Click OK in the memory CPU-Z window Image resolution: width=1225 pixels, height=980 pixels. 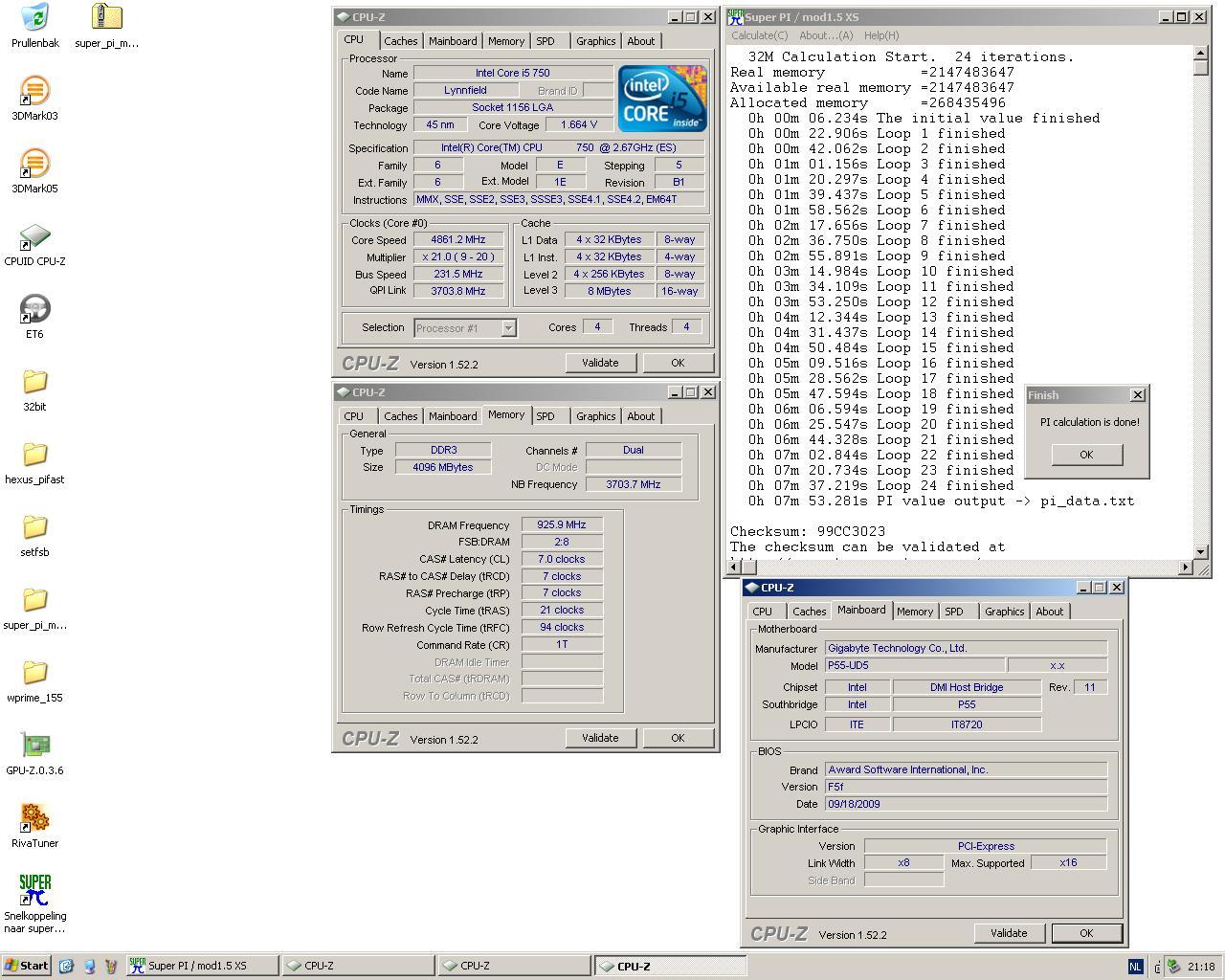pos(678,738)
